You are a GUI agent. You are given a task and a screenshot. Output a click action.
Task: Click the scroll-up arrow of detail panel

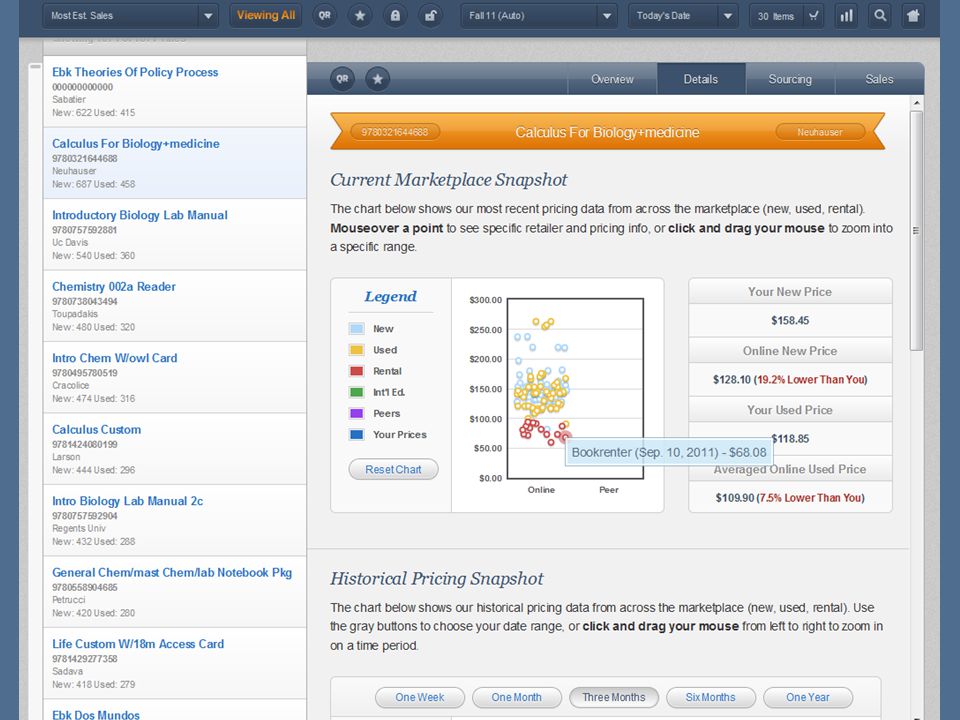(x=916, y=103)
